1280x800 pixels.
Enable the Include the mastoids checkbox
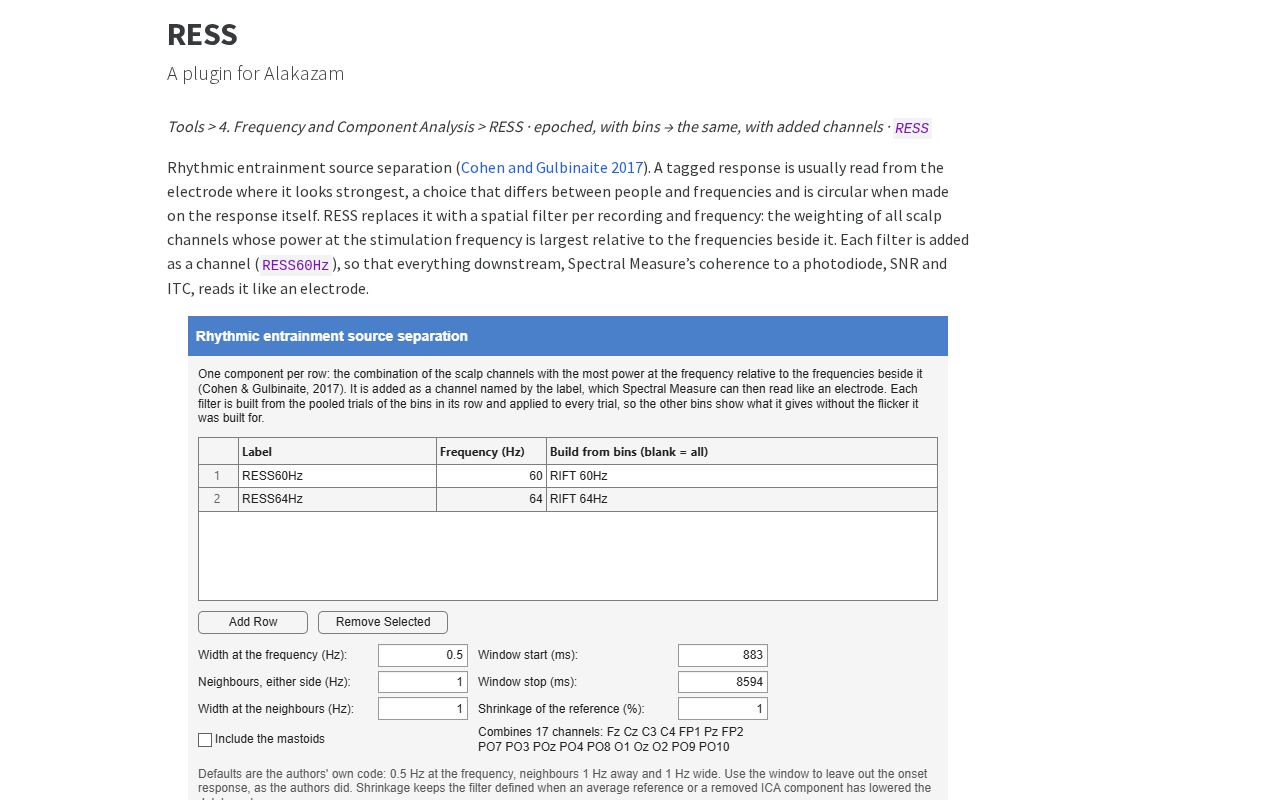205,740
